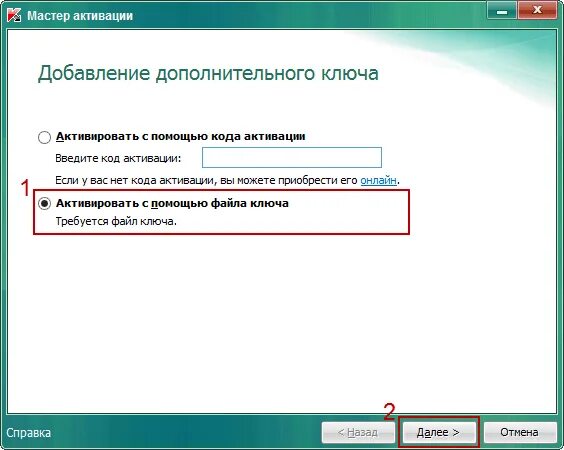This screenshot has height=450, width=564.
Task: Proceed with the Далее button
Action: pos(438,432)
